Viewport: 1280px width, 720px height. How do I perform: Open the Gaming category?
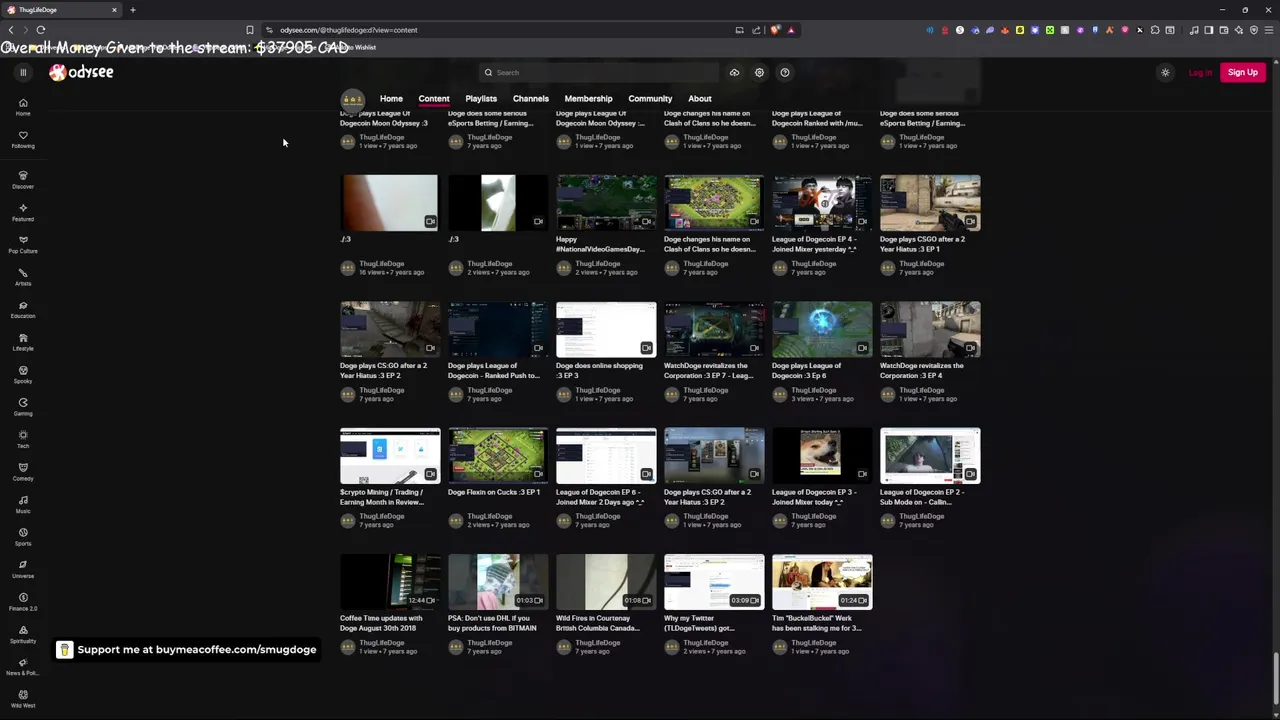click(23, 407)
